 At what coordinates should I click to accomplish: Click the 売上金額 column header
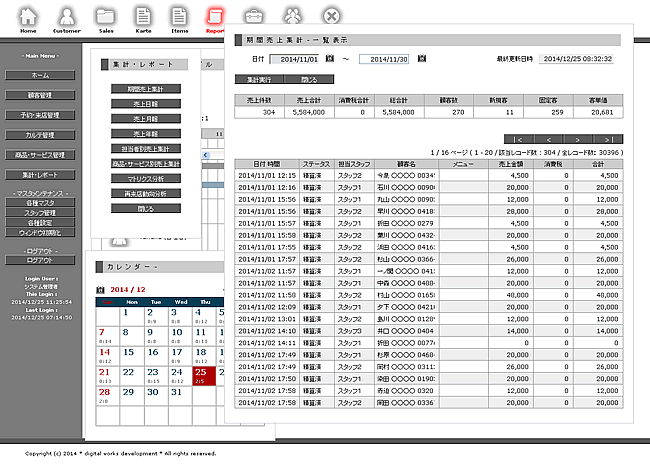(511, 164)
